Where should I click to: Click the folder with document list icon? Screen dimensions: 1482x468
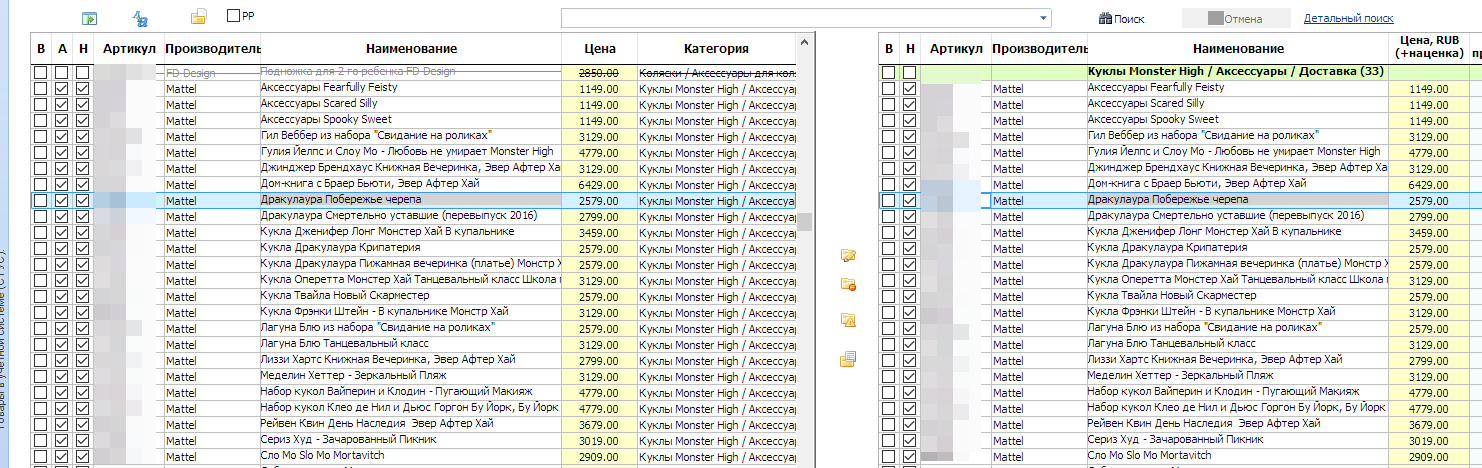pyautogui.click(x=848, y=359)
